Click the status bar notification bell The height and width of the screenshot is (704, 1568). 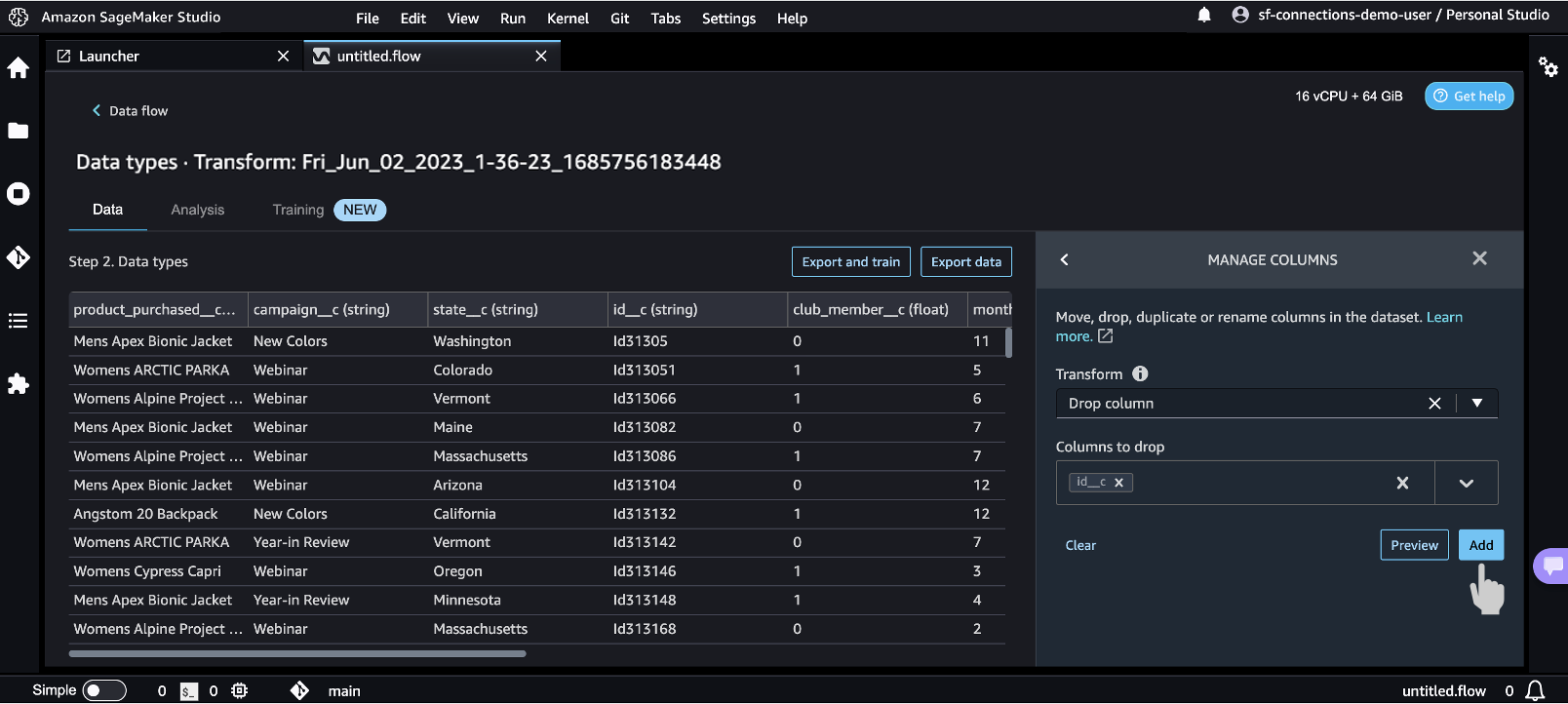pos(1535,690)
